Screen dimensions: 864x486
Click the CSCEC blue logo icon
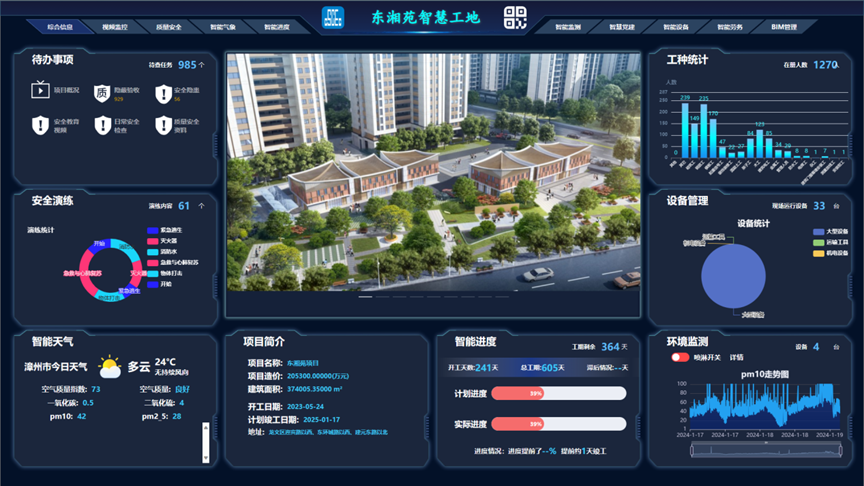click(333, 18)
